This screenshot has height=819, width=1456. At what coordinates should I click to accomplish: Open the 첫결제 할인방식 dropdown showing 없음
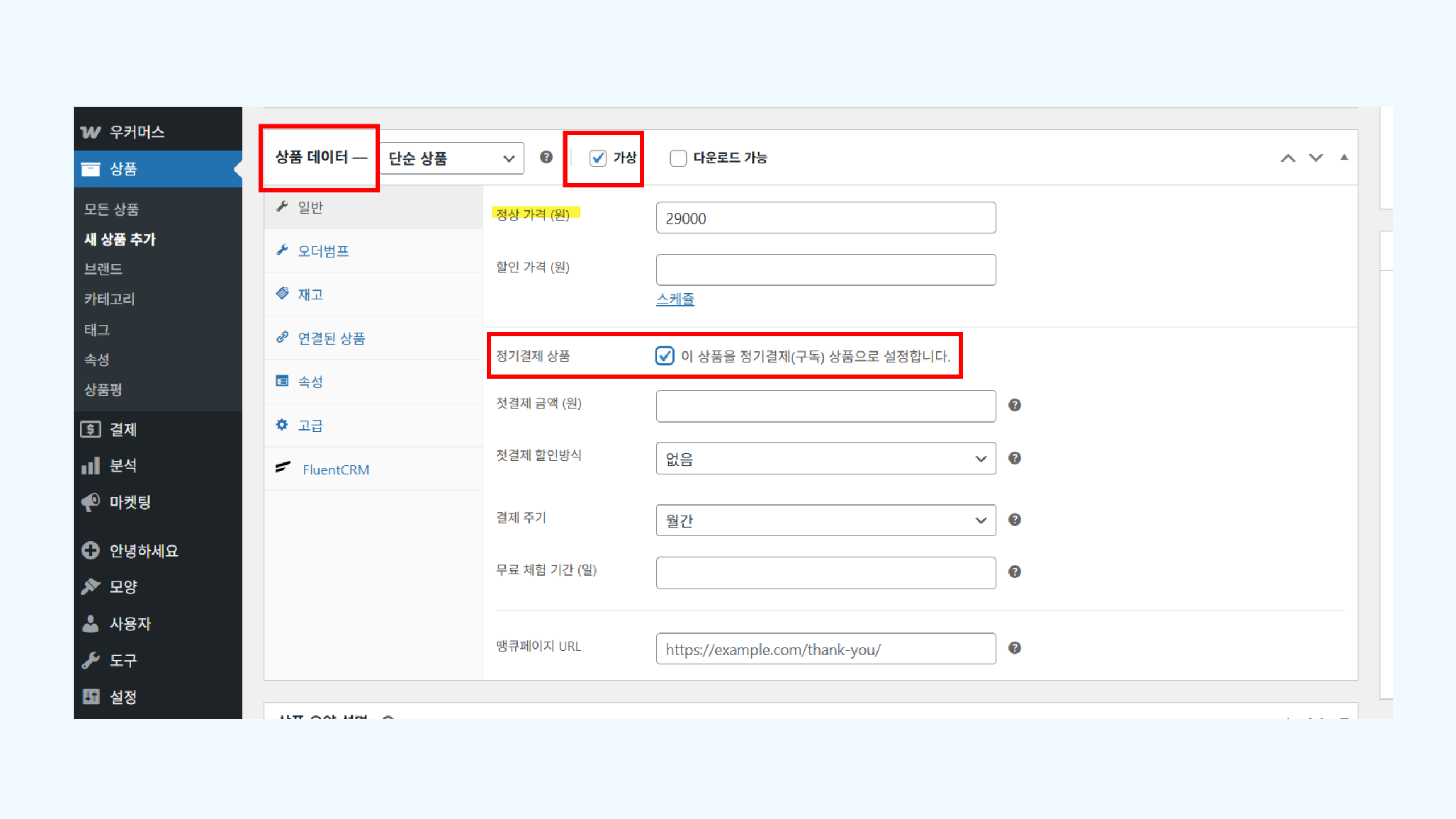[826, 458]
